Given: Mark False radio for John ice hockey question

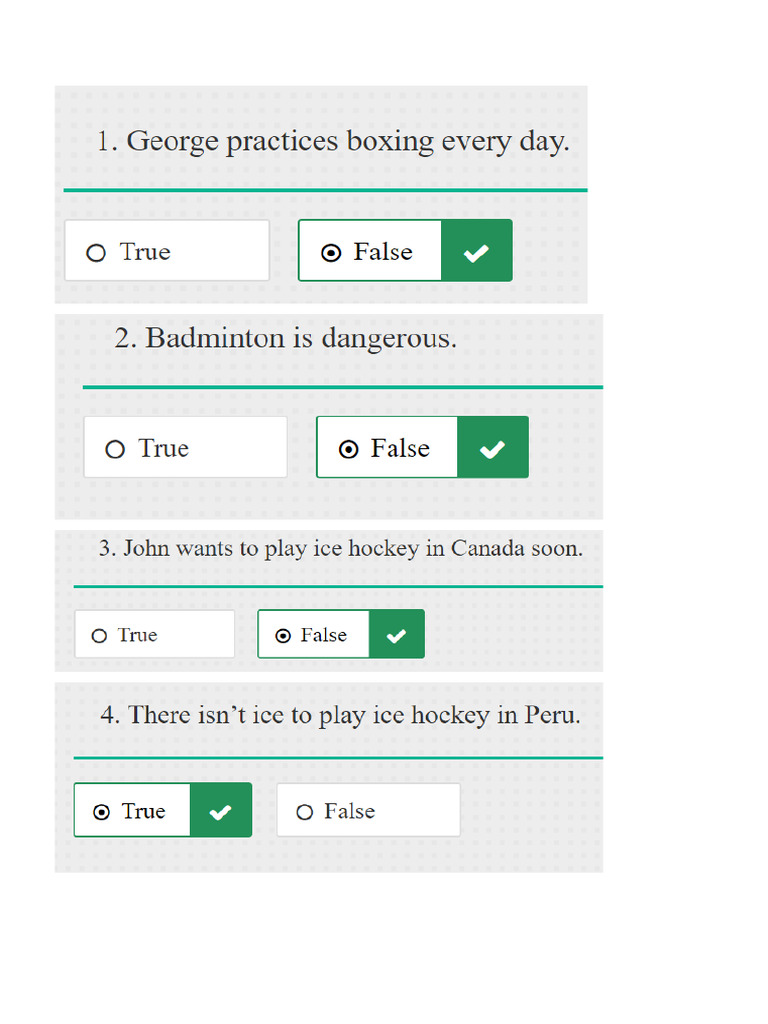Looking at the screenshot, I should point(283,636).
